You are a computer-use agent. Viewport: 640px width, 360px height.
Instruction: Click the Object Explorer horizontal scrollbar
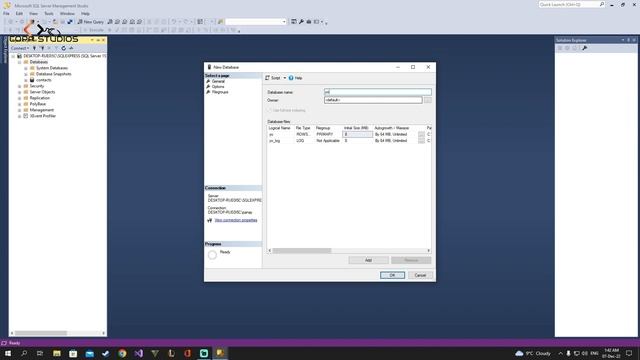pyautogui.click(x=41, y=333)
